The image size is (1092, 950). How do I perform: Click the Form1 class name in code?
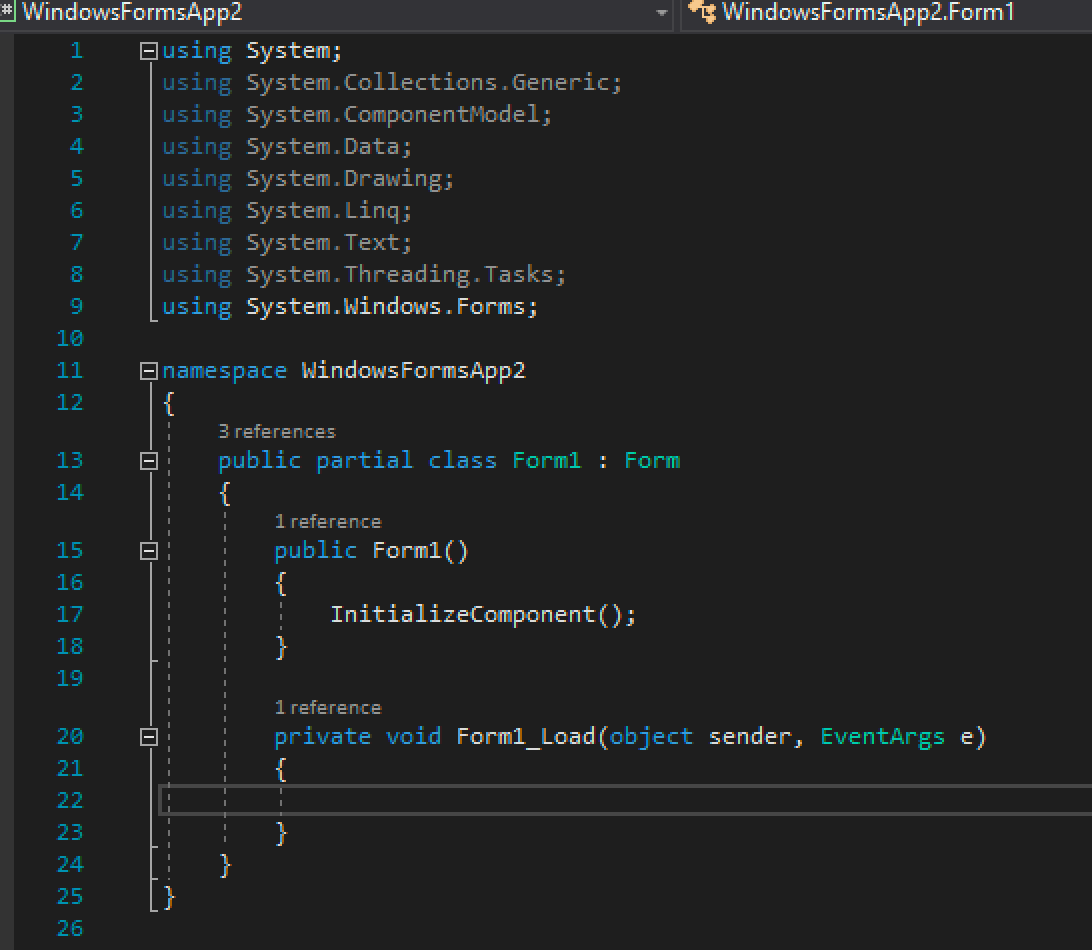pos(545,460)
